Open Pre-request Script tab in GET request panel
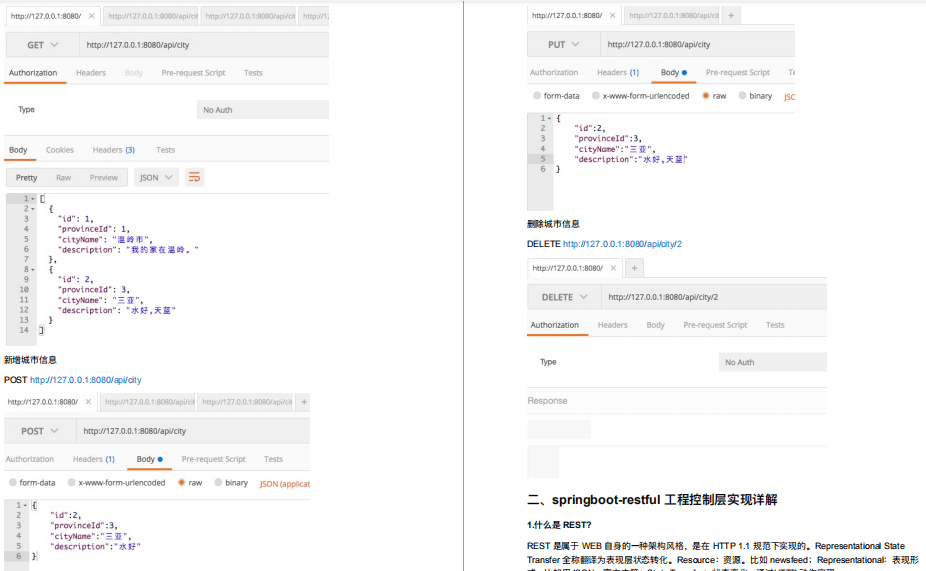Viewport: 926px width, 571px height. [193, 73]
